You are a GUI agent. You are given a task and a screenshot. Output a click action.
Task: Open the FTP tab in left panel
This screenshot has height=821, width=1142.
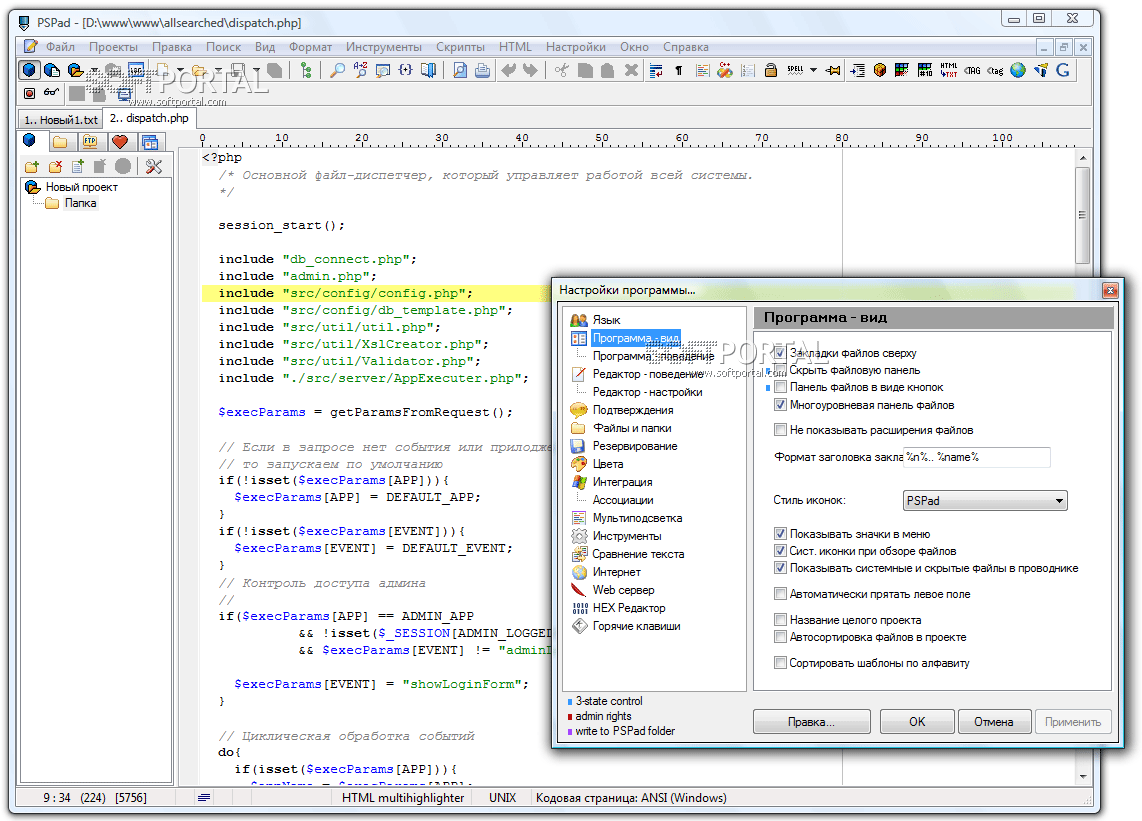point(90,142)
